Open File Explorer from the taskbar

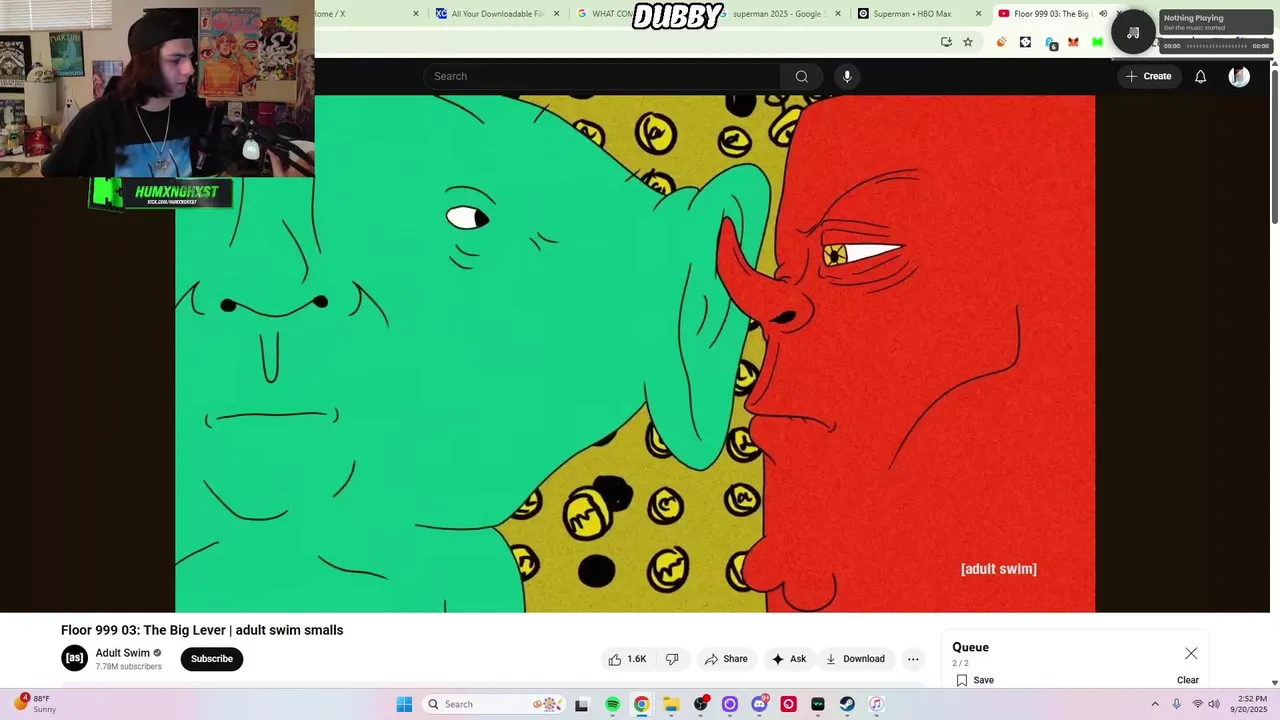pyautogui.click(x=671, y=704)
